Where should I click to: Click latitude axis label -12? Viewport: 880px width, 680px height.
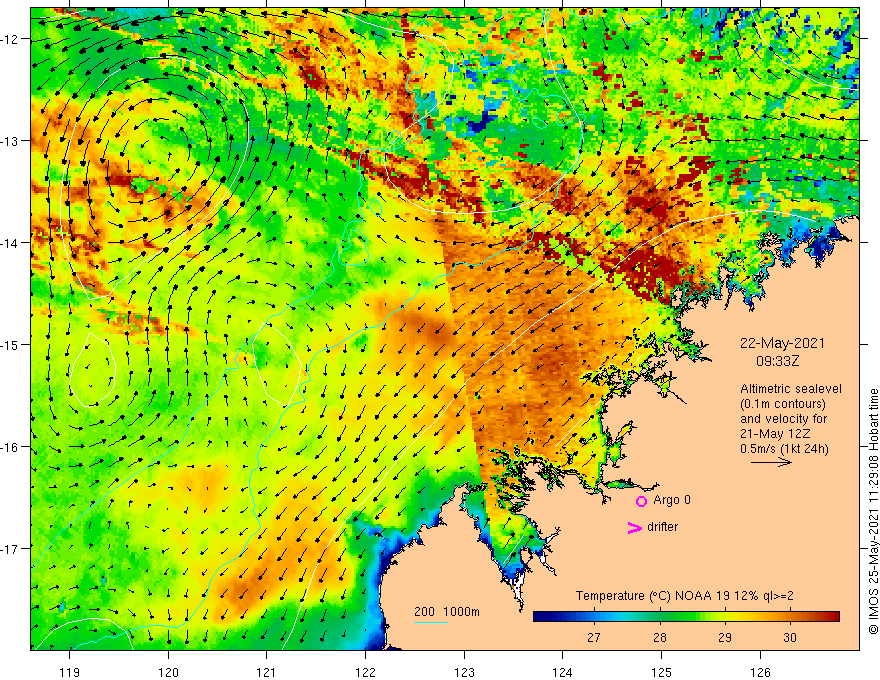[10, 39]
